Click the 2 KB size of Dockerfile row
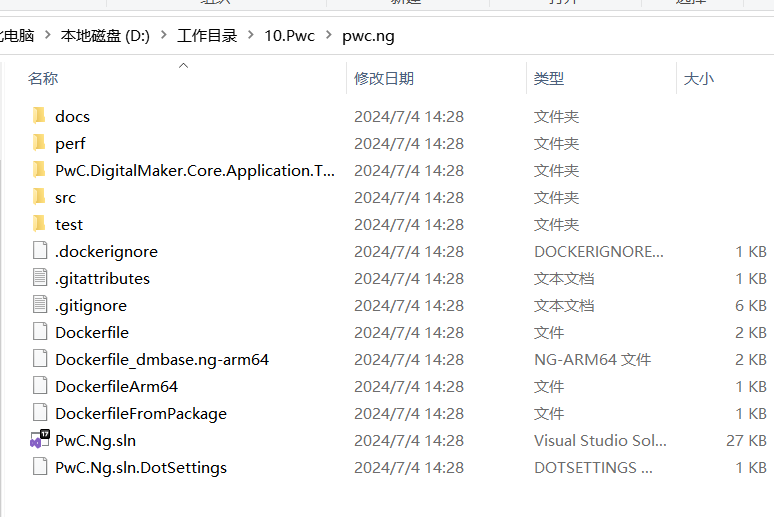 pos(751,333)
